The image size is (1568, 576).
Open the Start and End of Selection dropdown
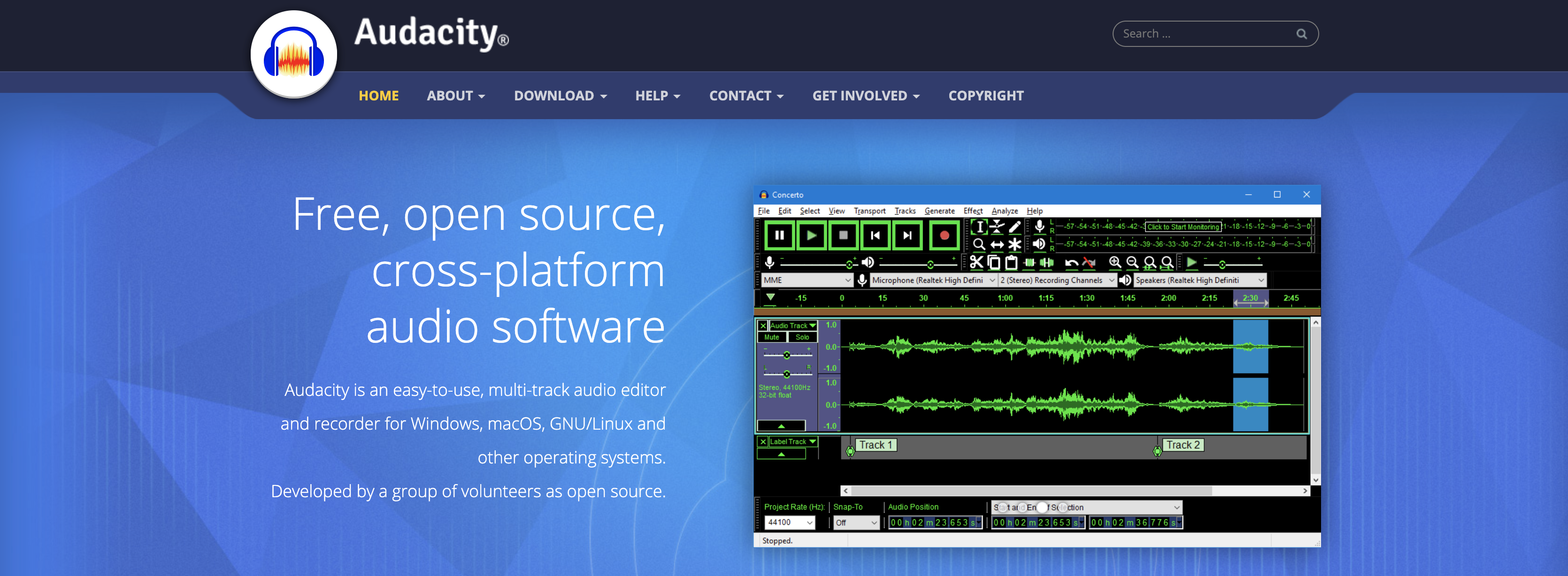click(x=1086, y=507)
